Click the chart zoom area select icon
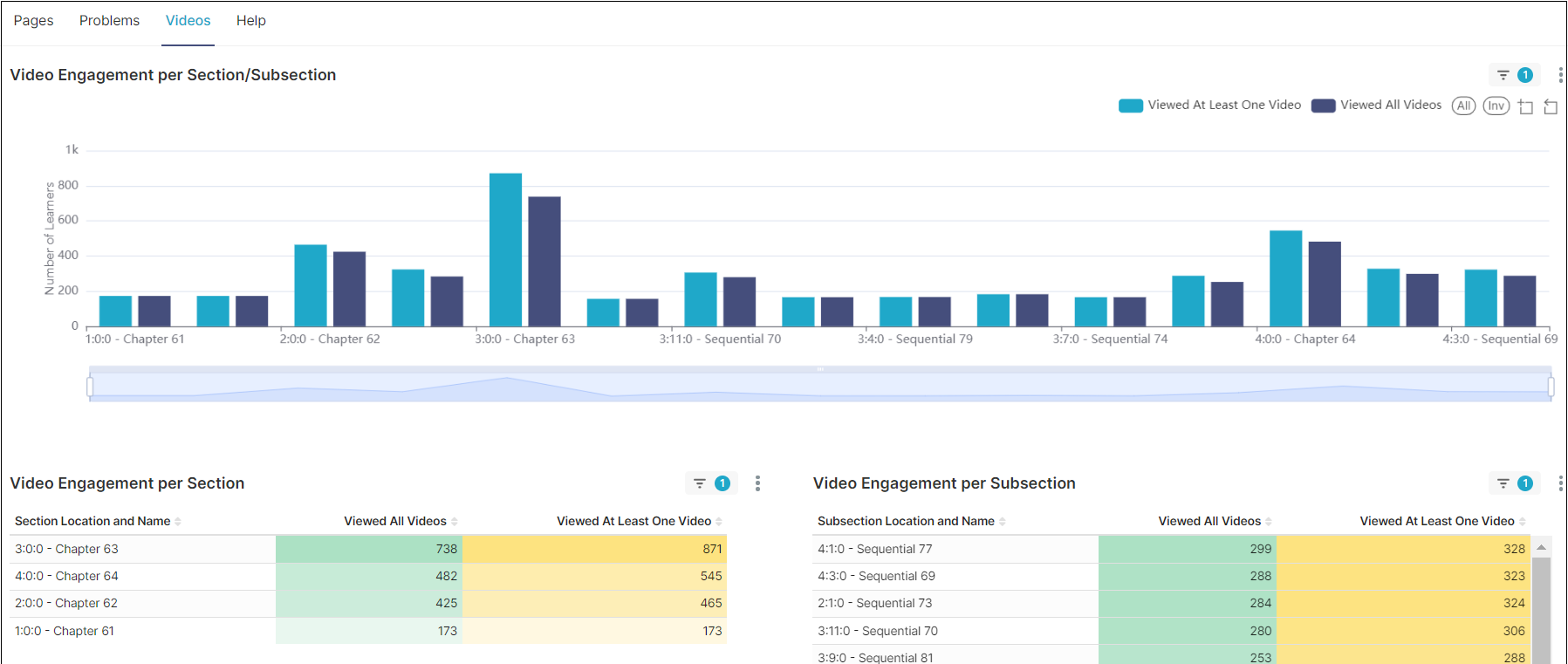The image size is (1568, 664). [1525, 106]
